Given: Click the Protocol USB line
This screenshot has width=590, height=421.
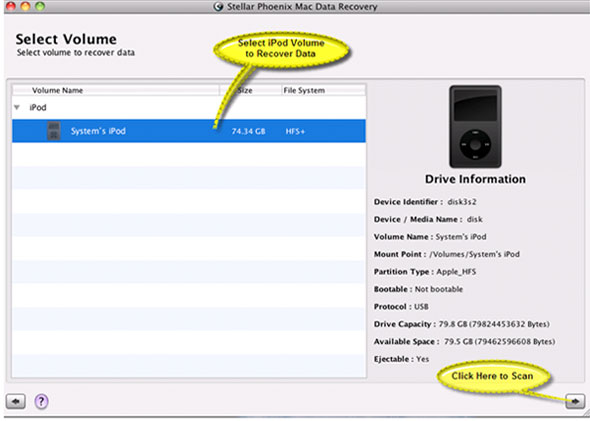Looking at the screenshot, I should coord(401,307).
